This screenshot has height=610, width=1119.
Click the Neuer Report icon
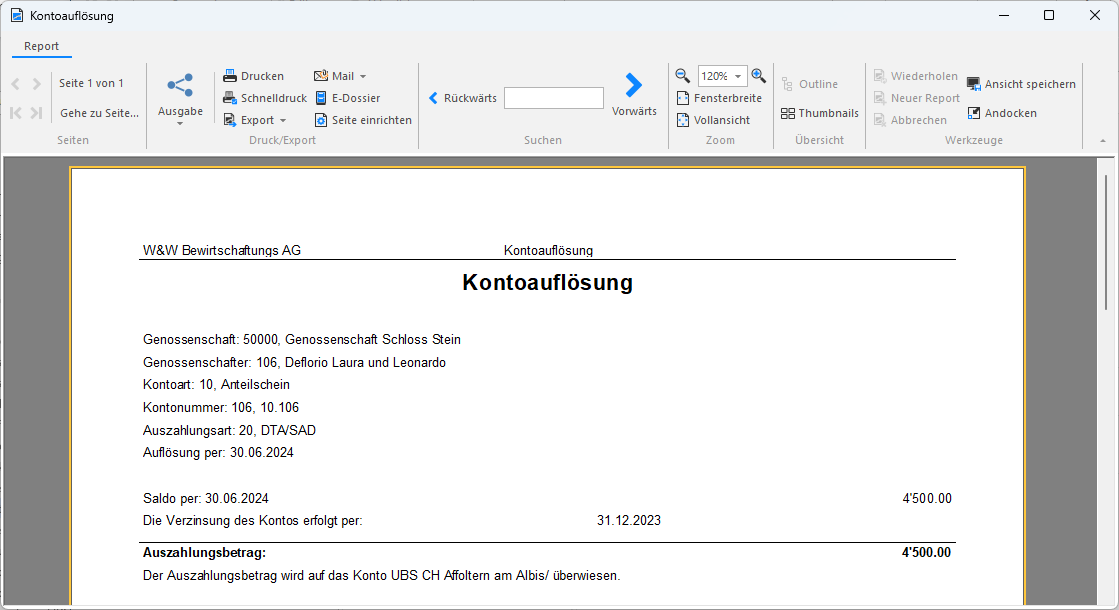click(x=880, y=98)
